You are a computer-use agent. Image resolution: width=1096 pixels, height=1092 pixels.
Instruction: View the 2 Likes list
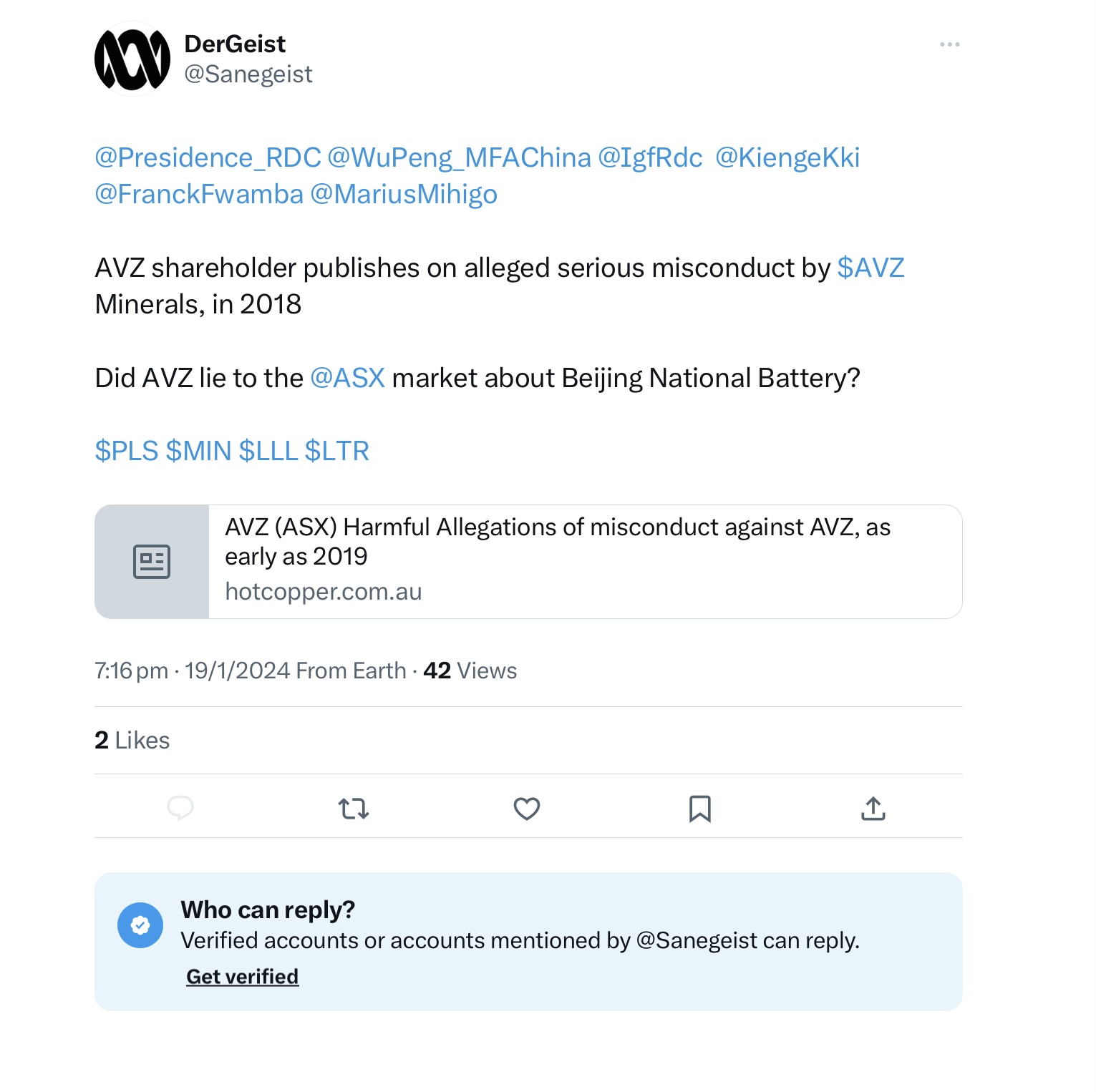(132, 740)
